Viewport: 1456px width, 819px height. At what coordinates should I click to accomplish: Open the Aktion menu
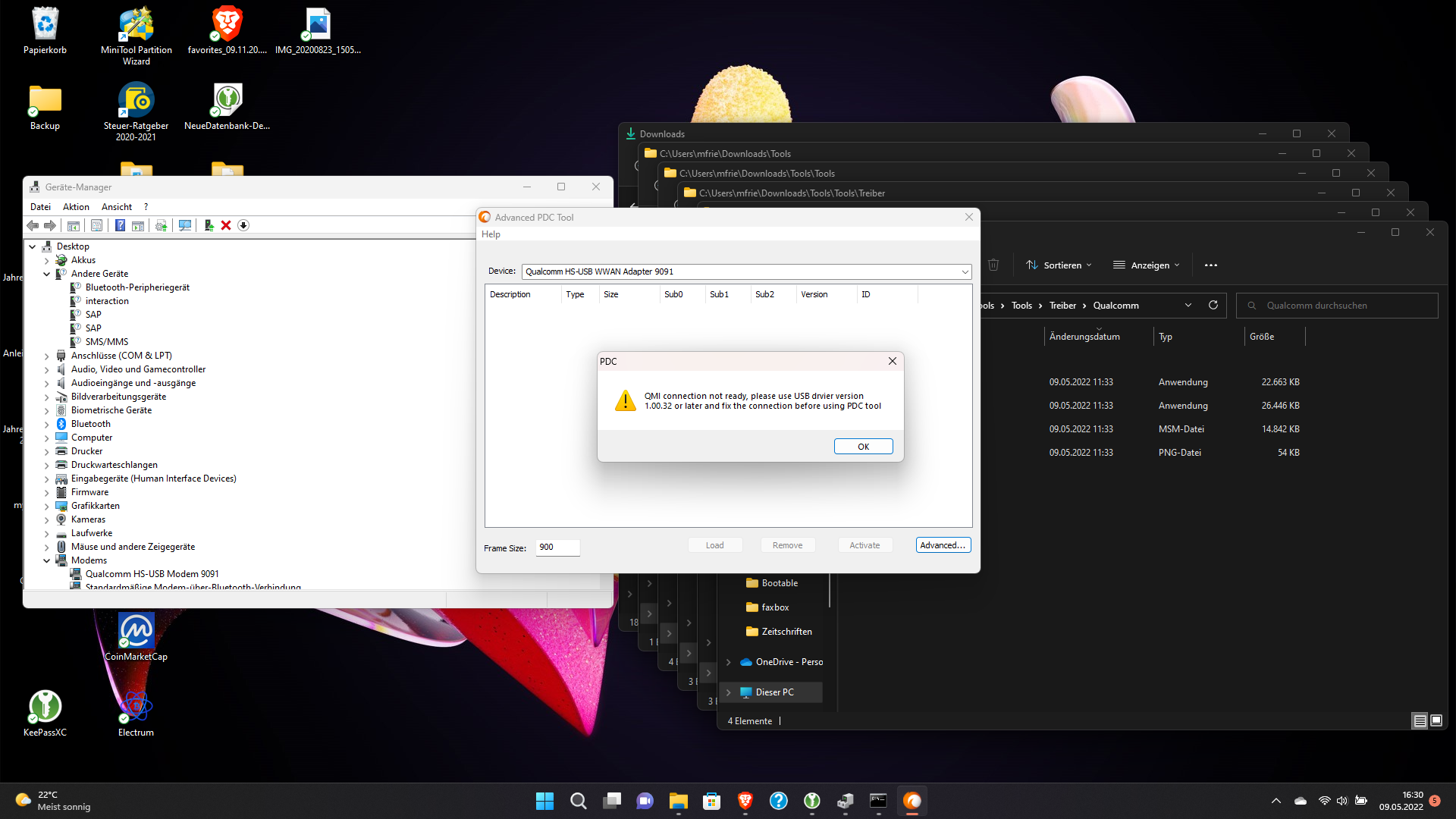point(76,207)
